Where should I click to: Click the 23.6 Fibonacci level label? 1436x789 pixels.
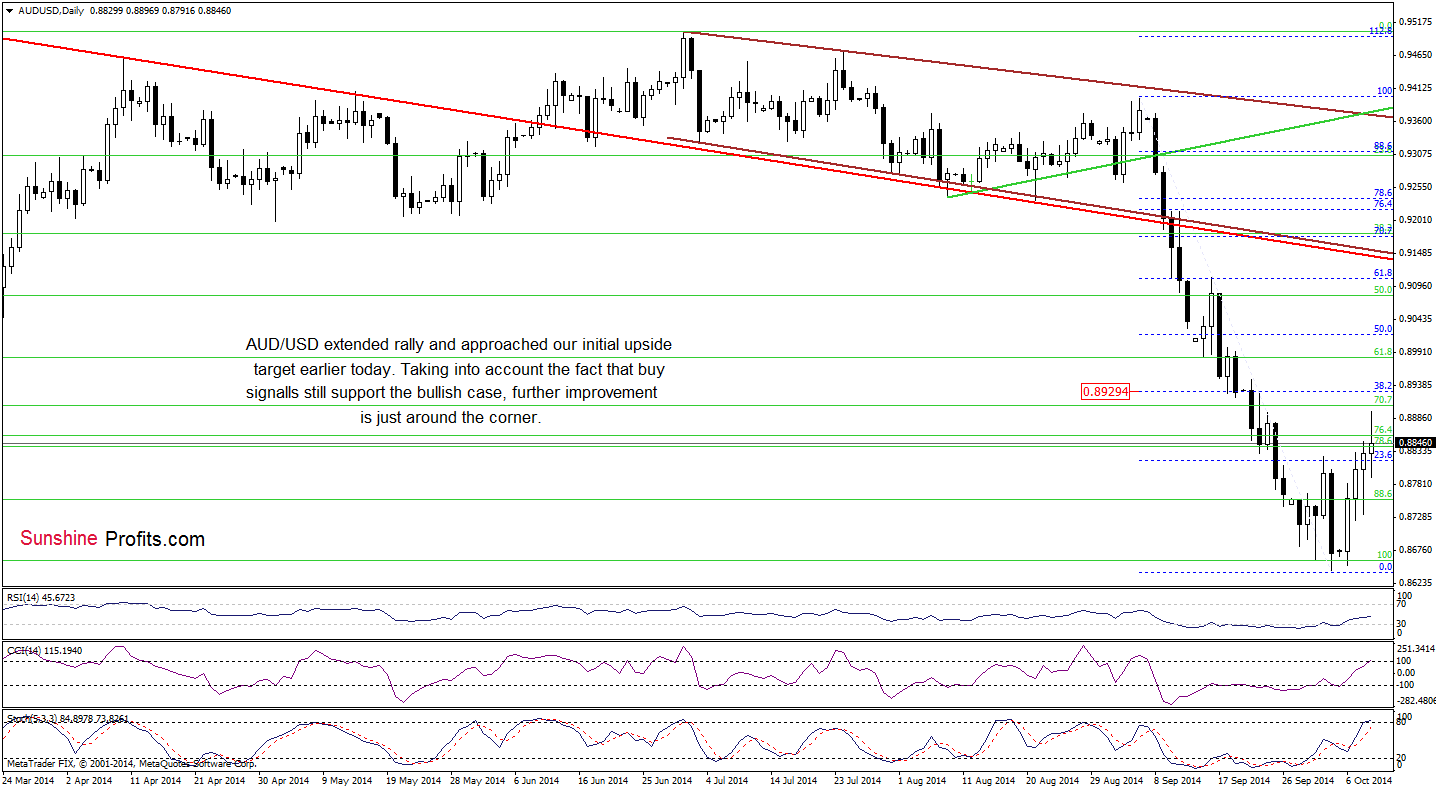coord(1384,454)
